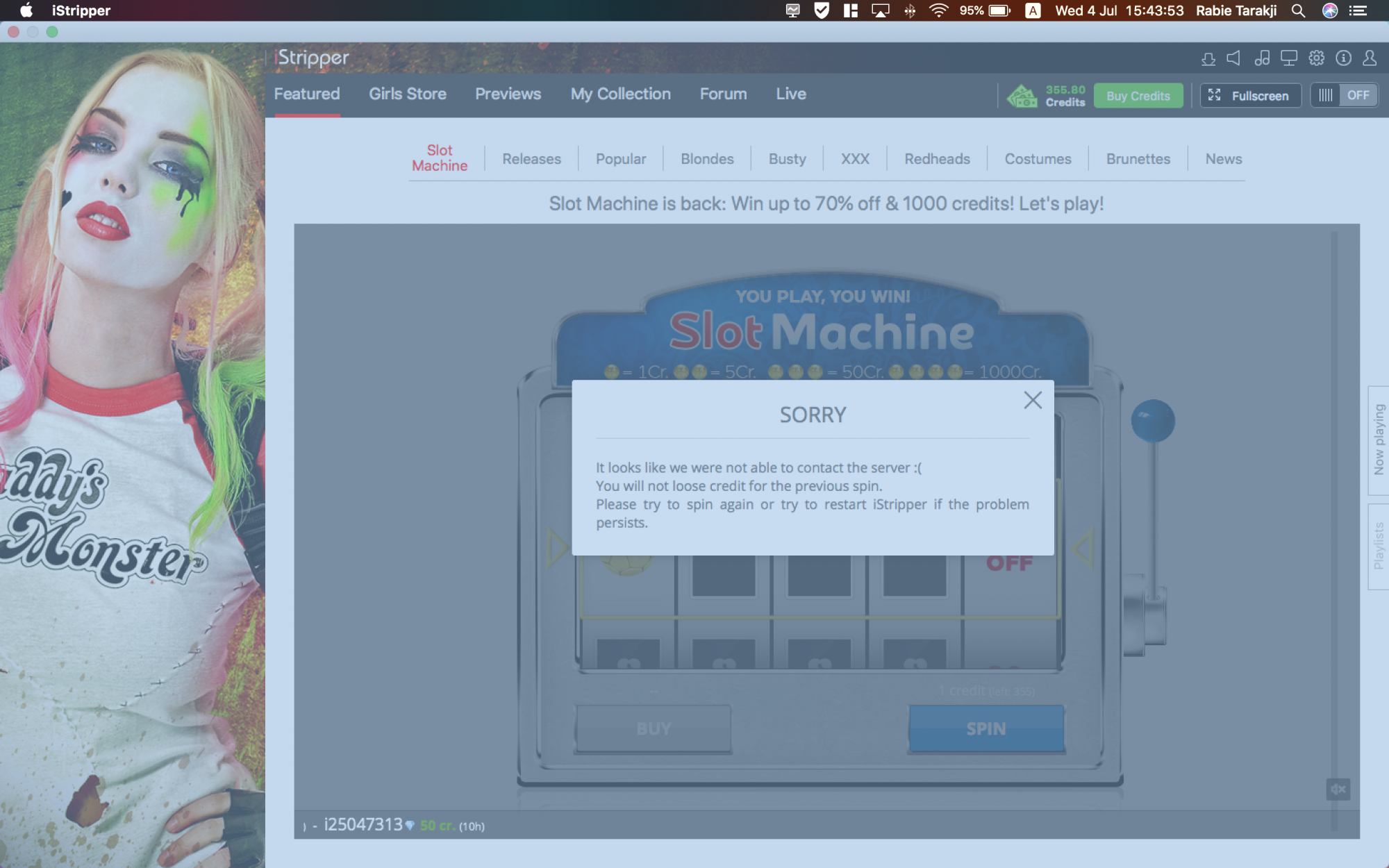Close the SORRY error dialog

point(1033,400)
